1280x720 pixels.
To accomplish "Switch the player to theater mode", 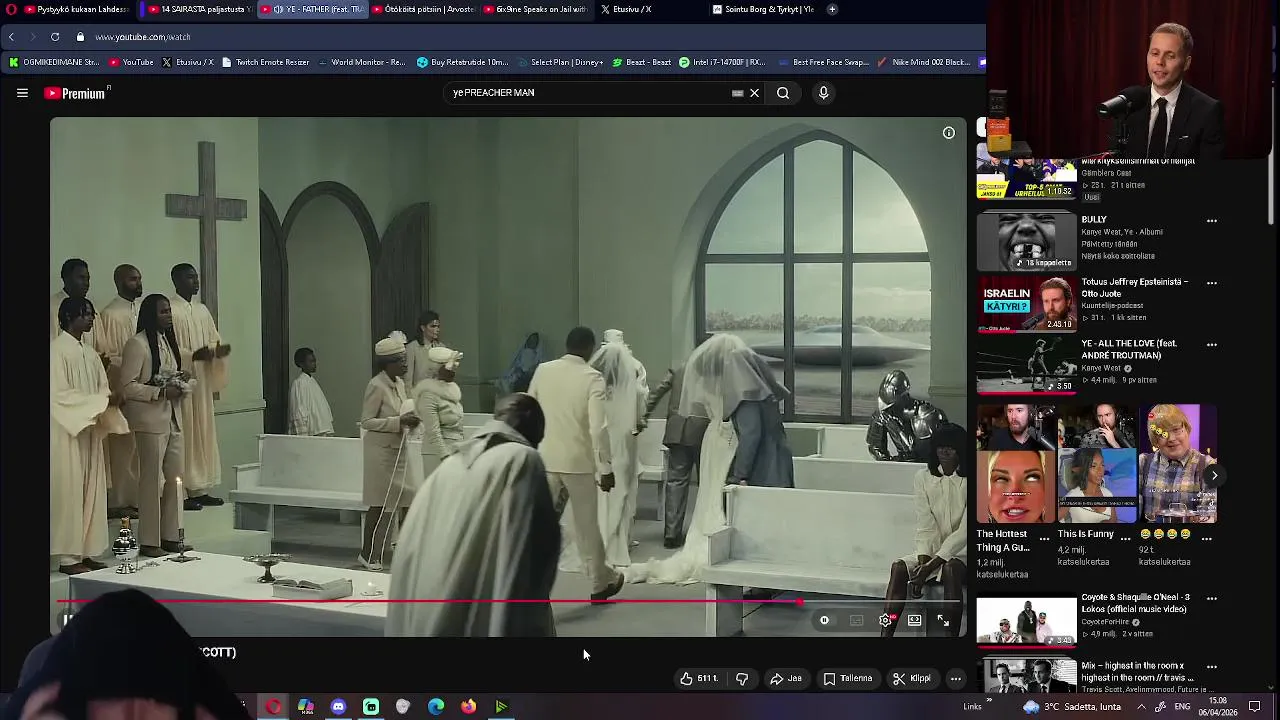I will 914,620.
